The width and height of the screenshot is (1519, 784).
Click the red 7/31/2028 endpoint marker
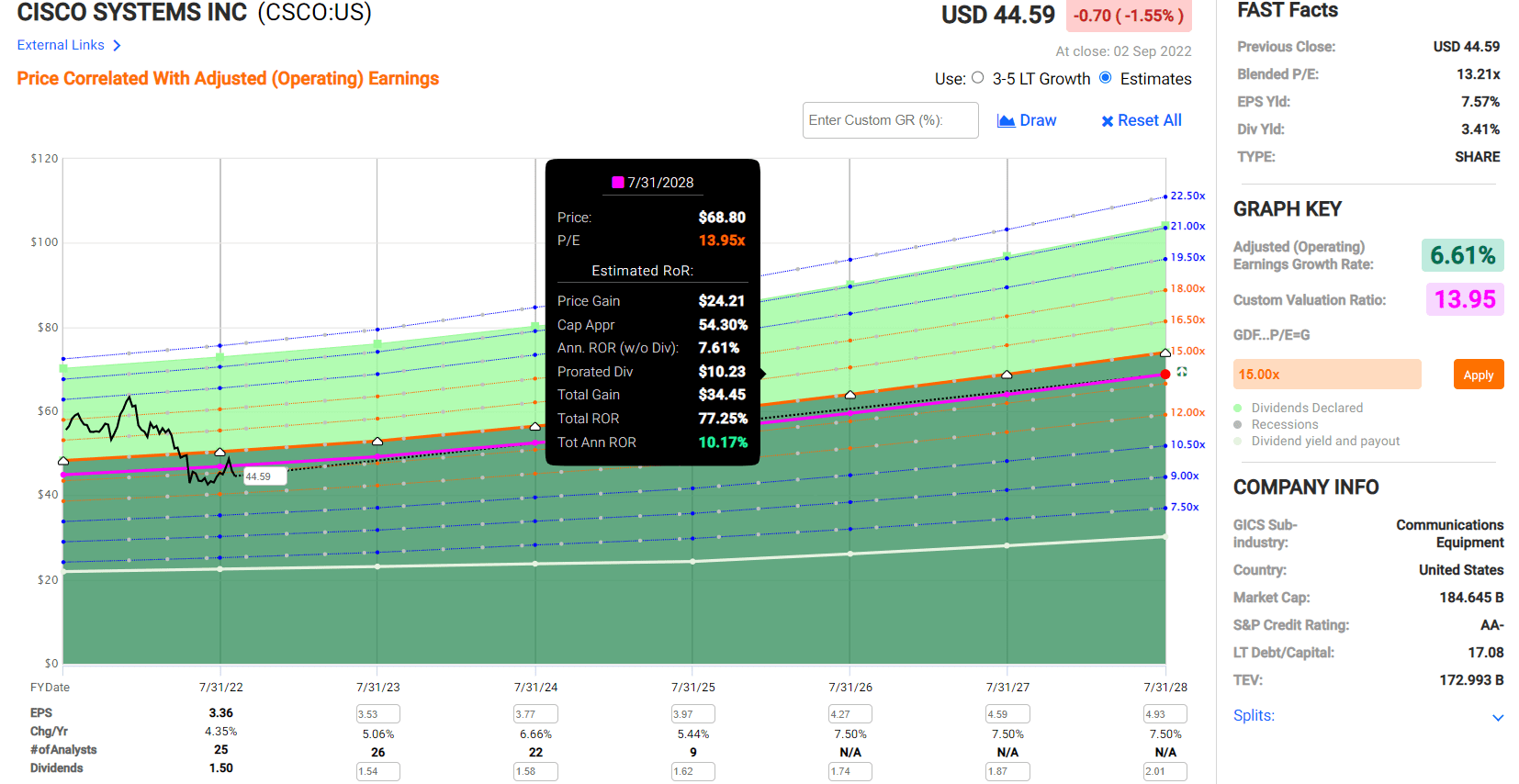(1165, 374)
